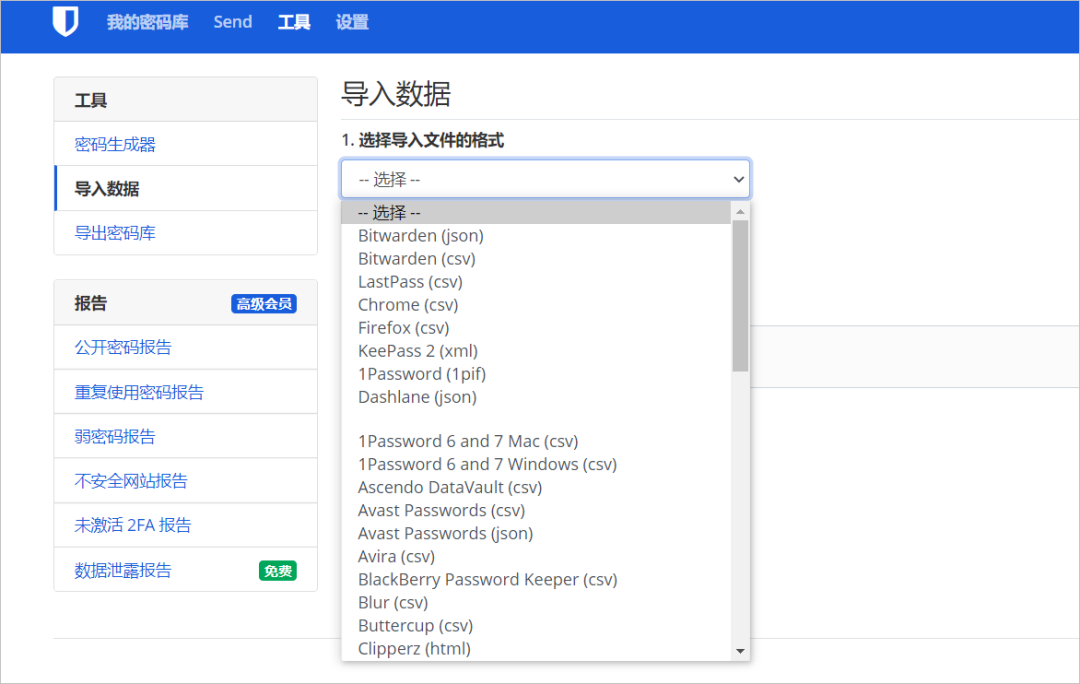This screenshot has height=684, width=1080.
Task: Choose Avast Passwords (json)
Action: [x=536, y=533]
